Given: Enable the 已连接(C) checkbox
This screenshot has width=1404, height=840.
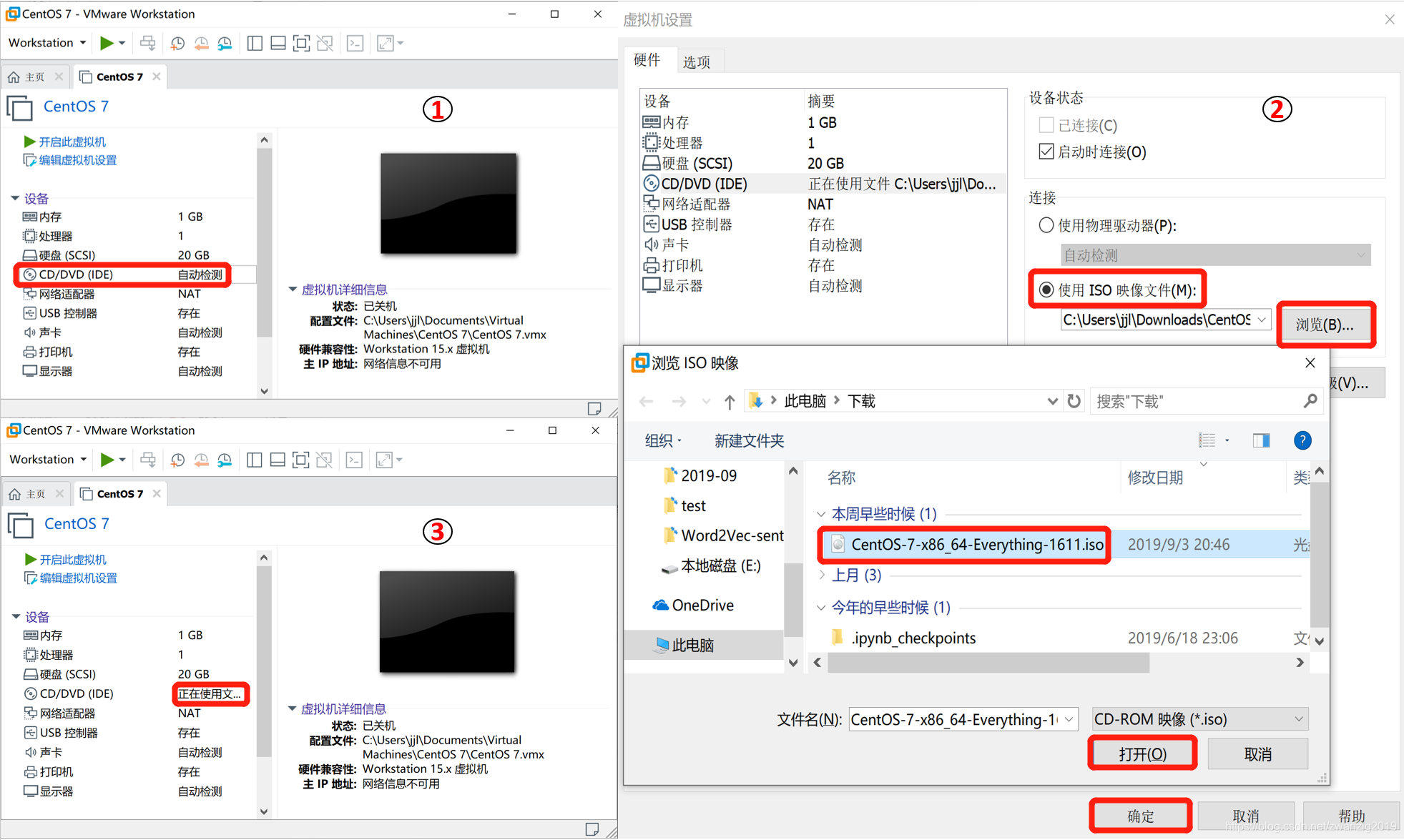Looking at the screenshot, I should tap(1046, 125).
